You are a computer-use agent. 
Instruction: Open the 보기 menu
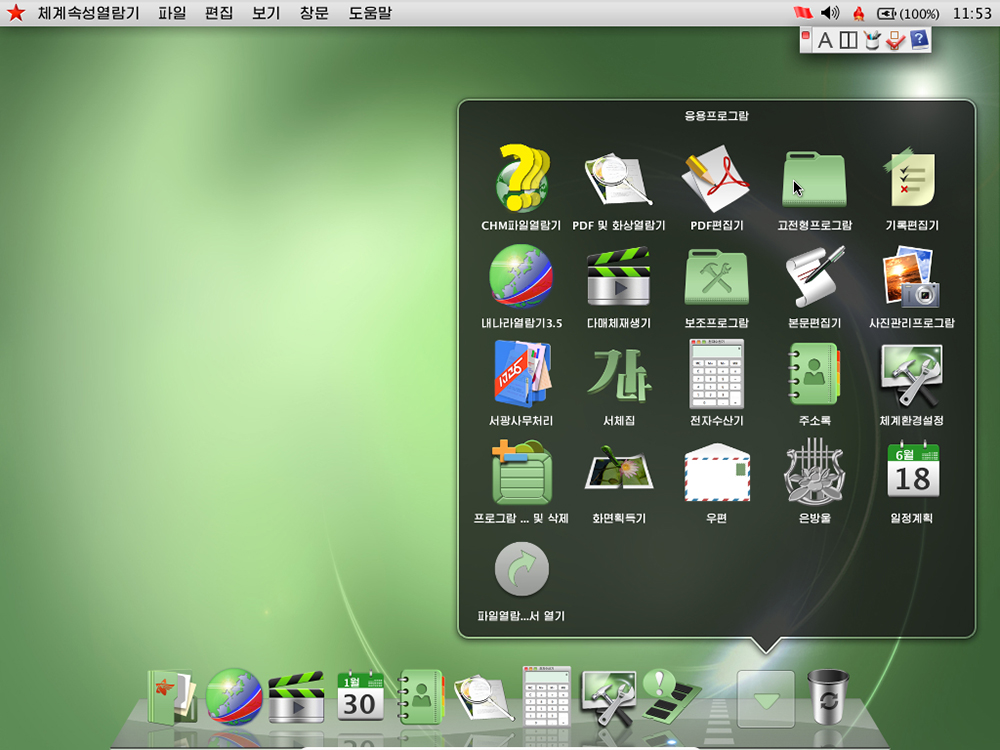tap(266, 13)
